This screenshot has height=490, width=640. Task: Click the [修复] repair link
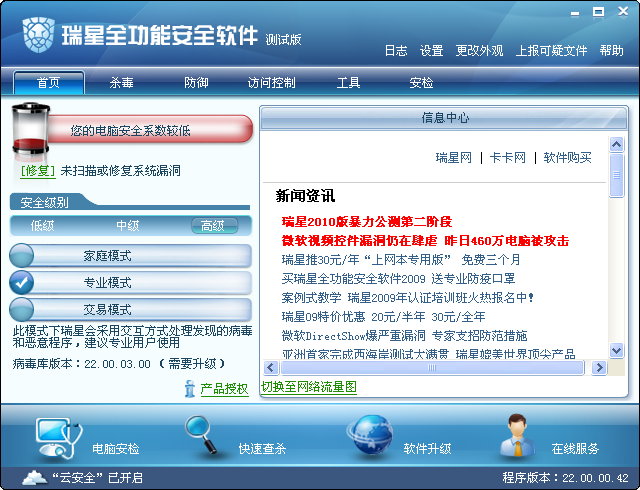pos(38,171)
